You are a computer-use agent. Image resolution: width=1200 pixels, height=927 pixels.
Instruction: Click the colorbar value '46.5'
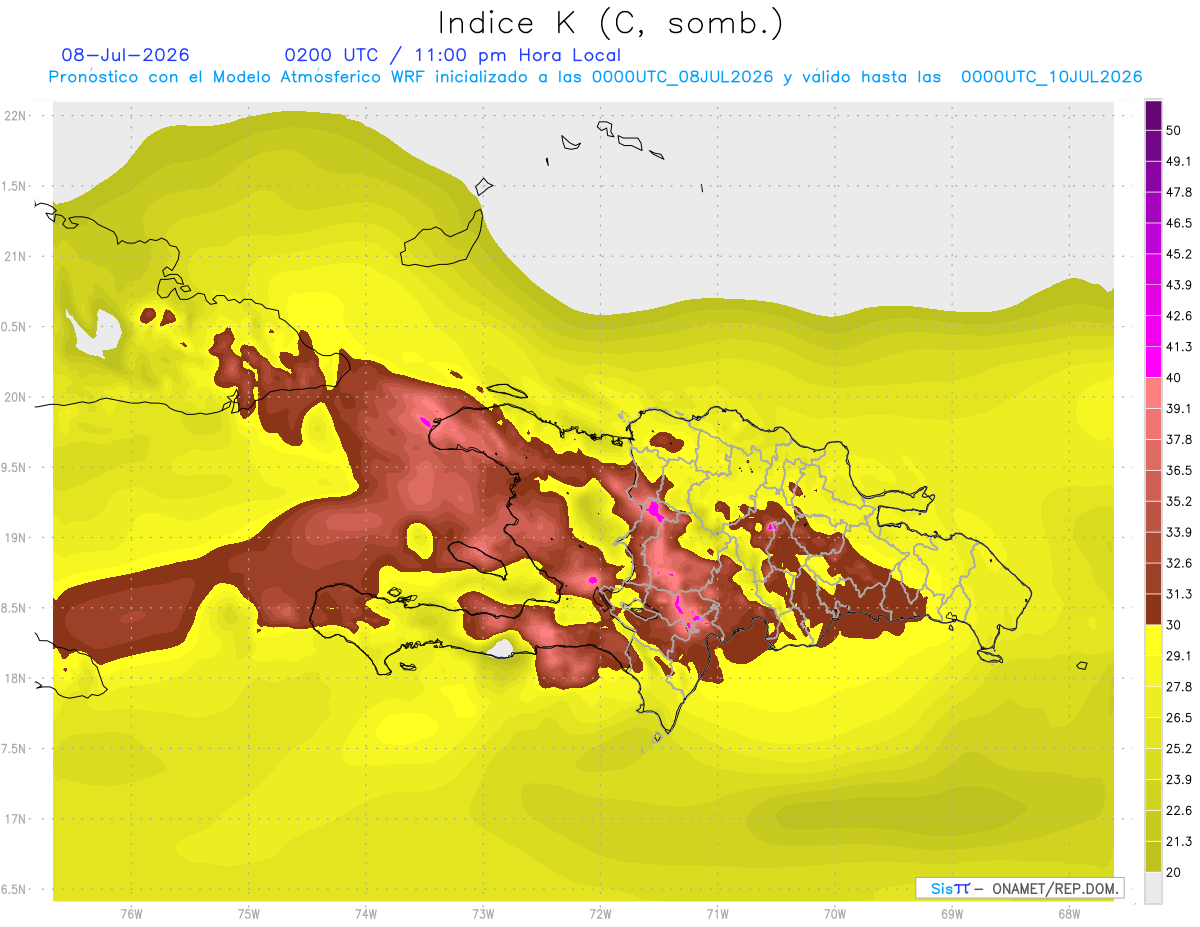click(x=1179, y=223)
